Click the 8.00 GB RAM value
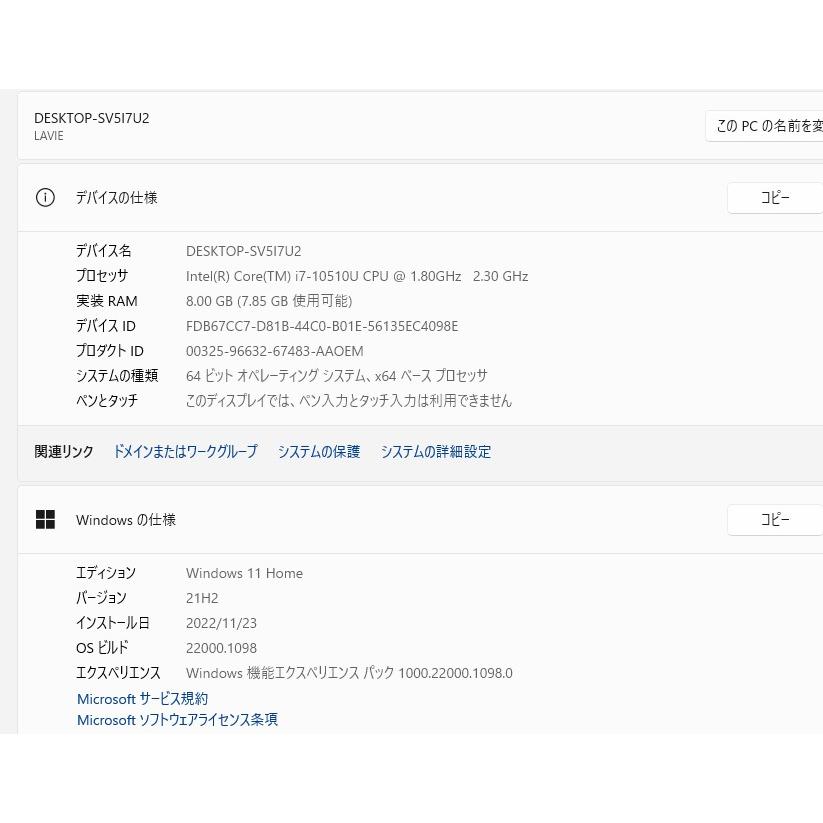The height and width of the screenshot is (823, 823). point(268,301)
